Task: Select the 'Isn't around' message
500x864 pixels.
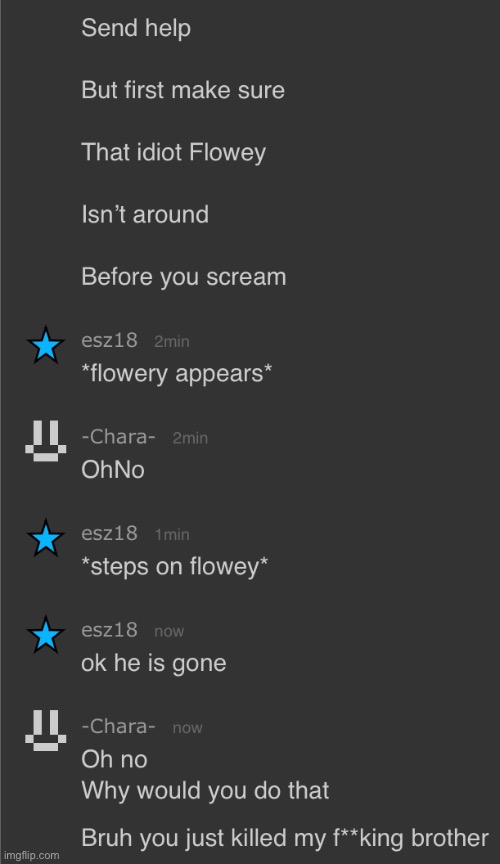Action: coord(145,214)
